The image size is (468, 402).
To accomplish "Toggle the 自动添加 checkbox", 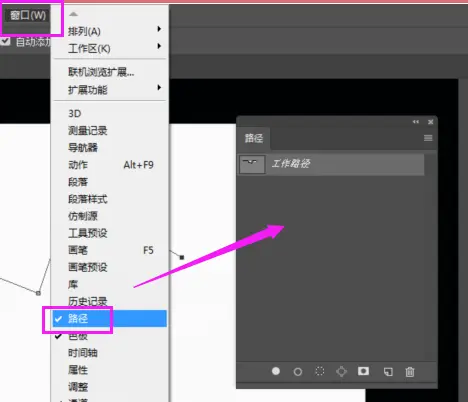I will pos(5,41).
